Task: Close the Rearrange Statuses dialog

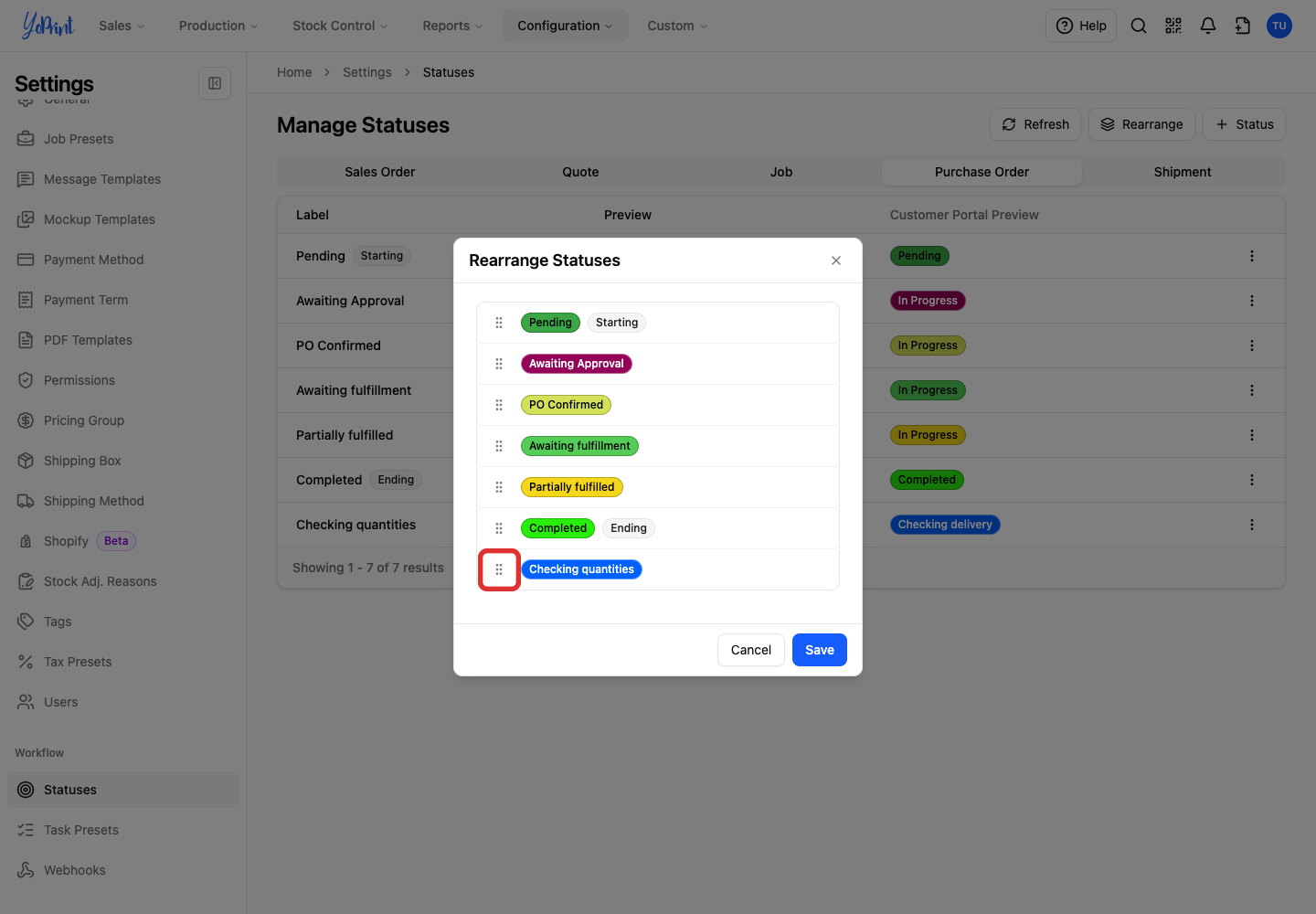Action: [x=836, y=260]
